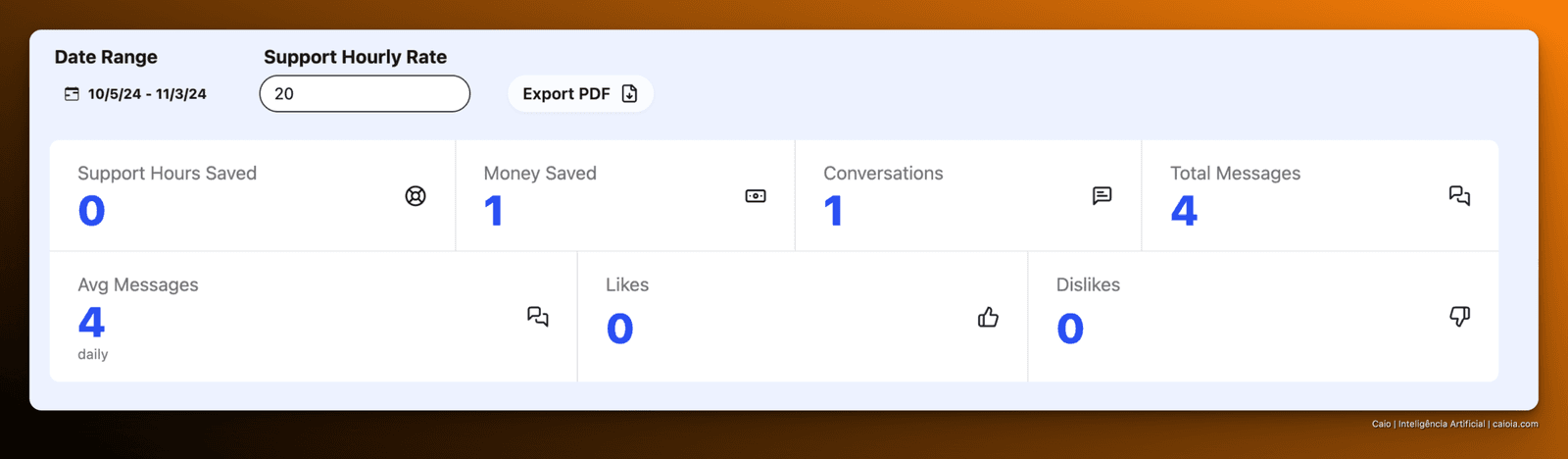Image resolution: width=1568 pixels, height=459 pixels.
Task: Click the calendar icon beside date range
Action: [72, 94]
